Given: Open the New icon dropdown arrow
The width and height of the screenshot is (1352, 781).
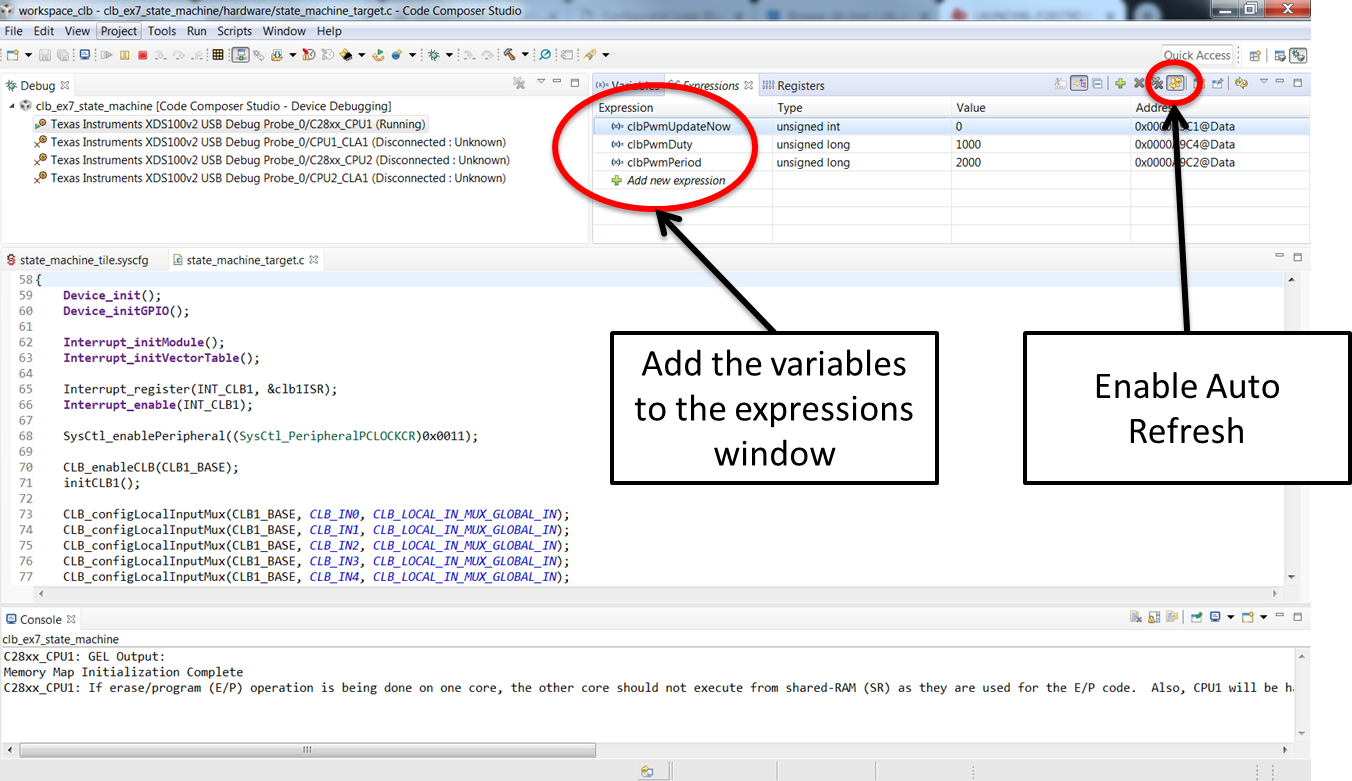Looking at the screenshot, I should (x=28, y=55).
